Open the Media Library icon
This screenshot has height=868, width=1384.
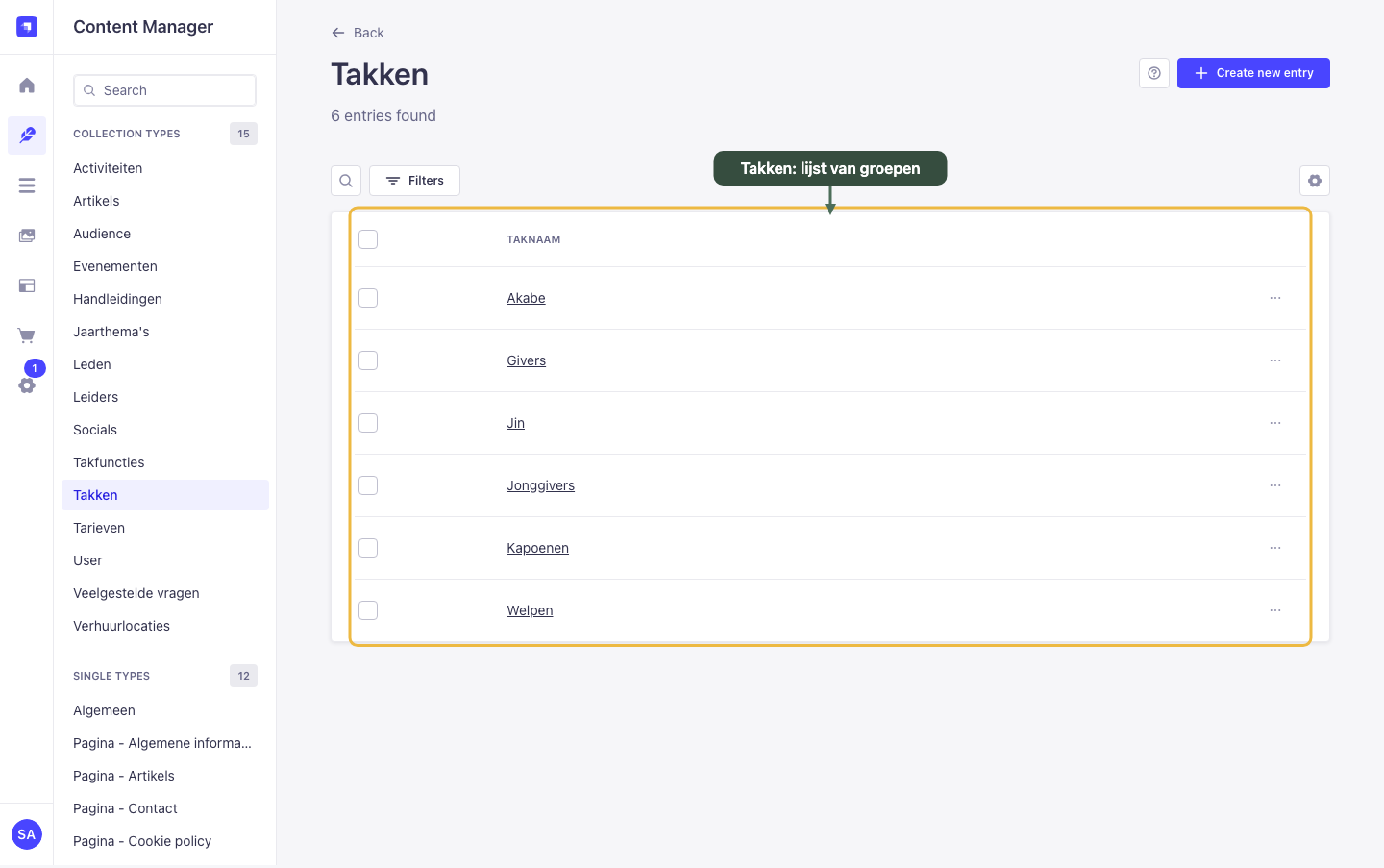27,236
